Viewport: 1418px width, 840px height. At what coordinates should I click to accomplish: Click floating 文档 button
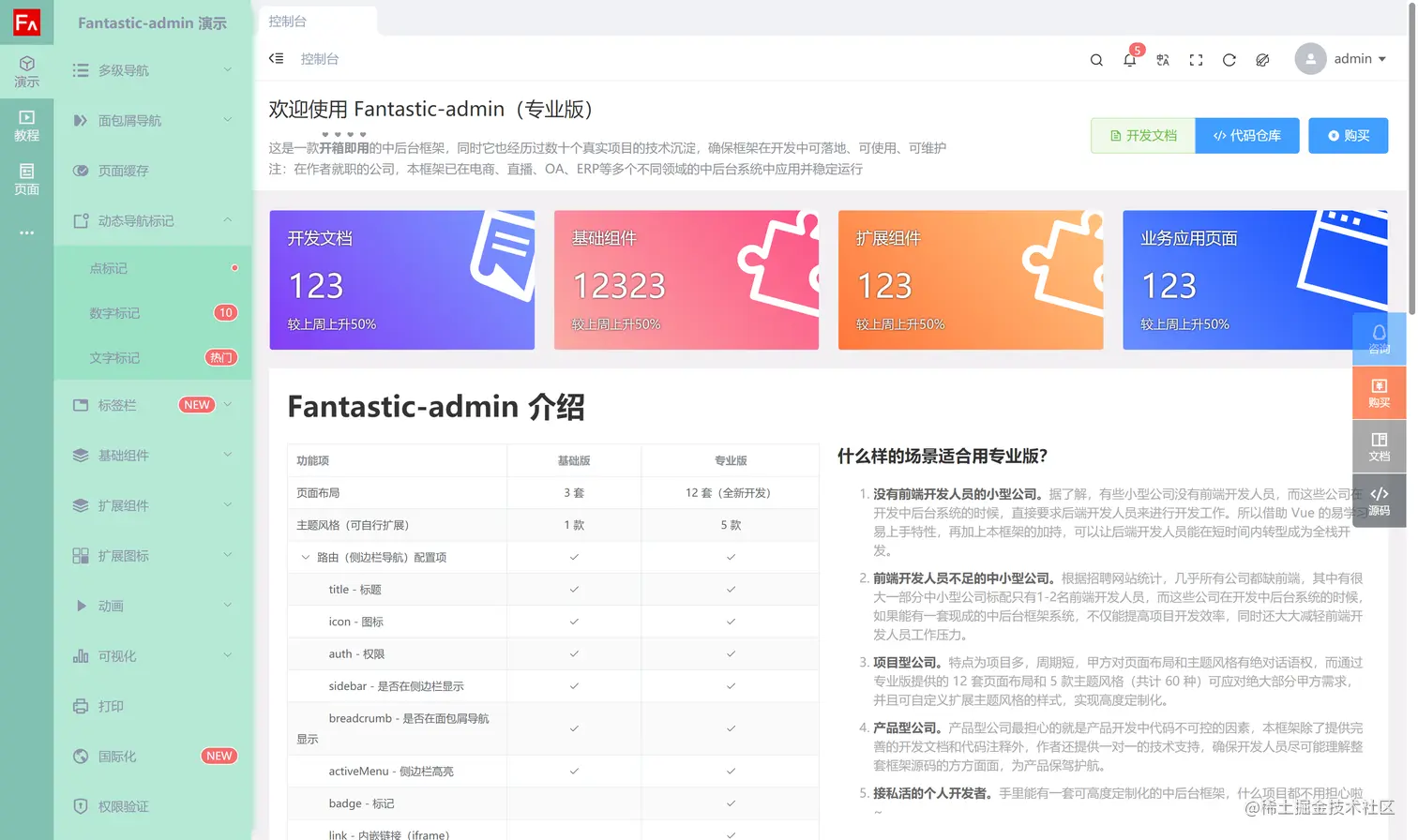pyautogui.click(x=1379, y=446)
